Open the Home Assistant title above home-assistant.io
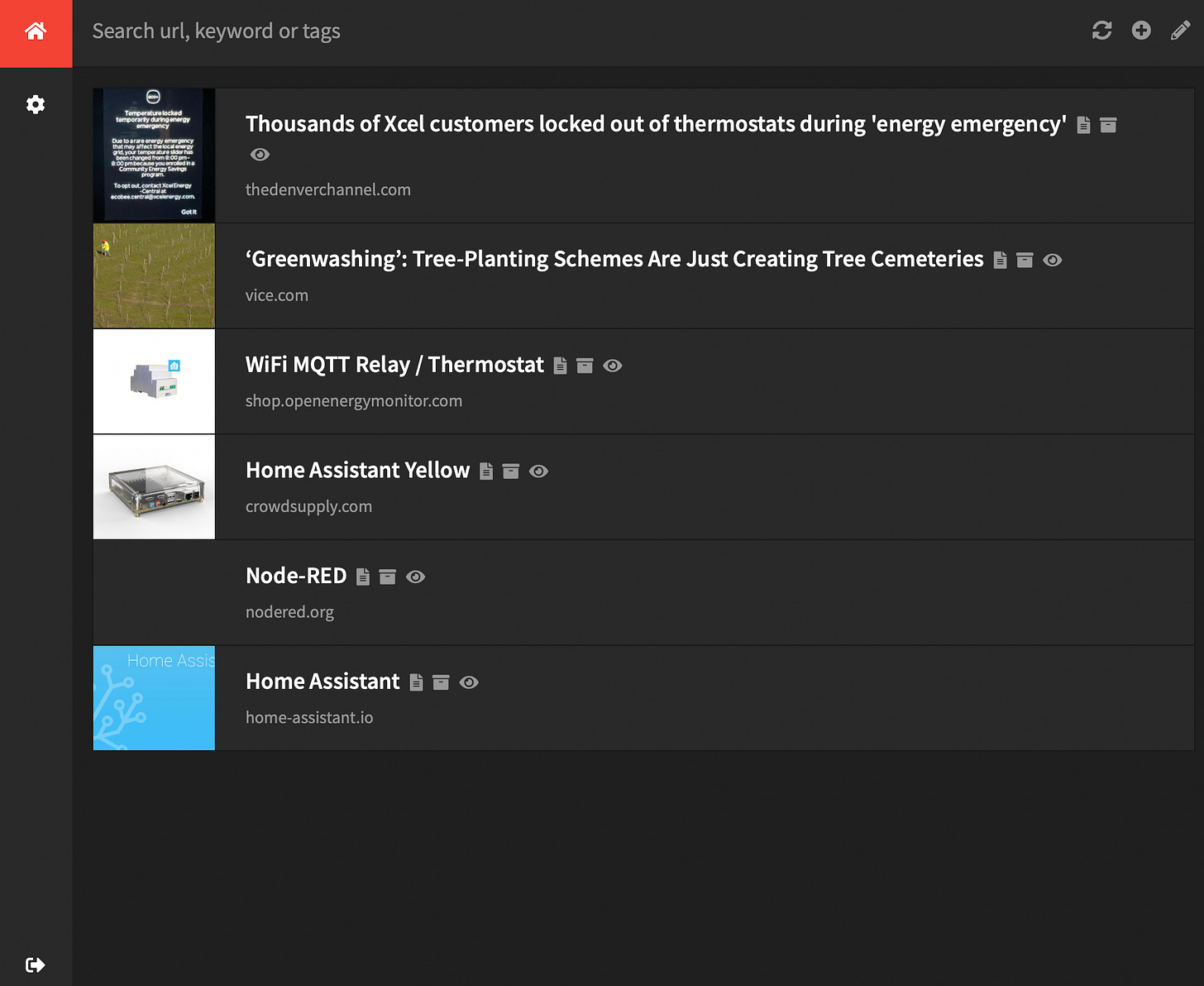Viewport: 1204px width, 986px height. [x=322, y=681]
